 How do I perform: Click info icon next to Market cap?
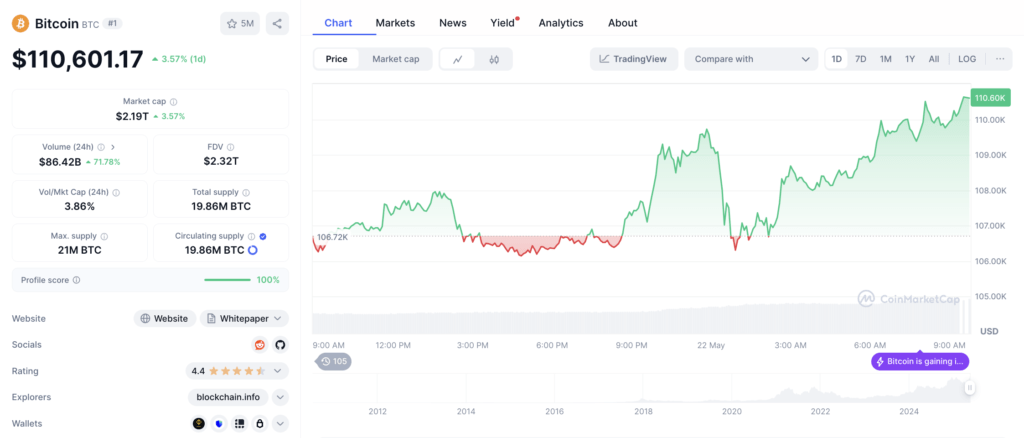[173, 102]
